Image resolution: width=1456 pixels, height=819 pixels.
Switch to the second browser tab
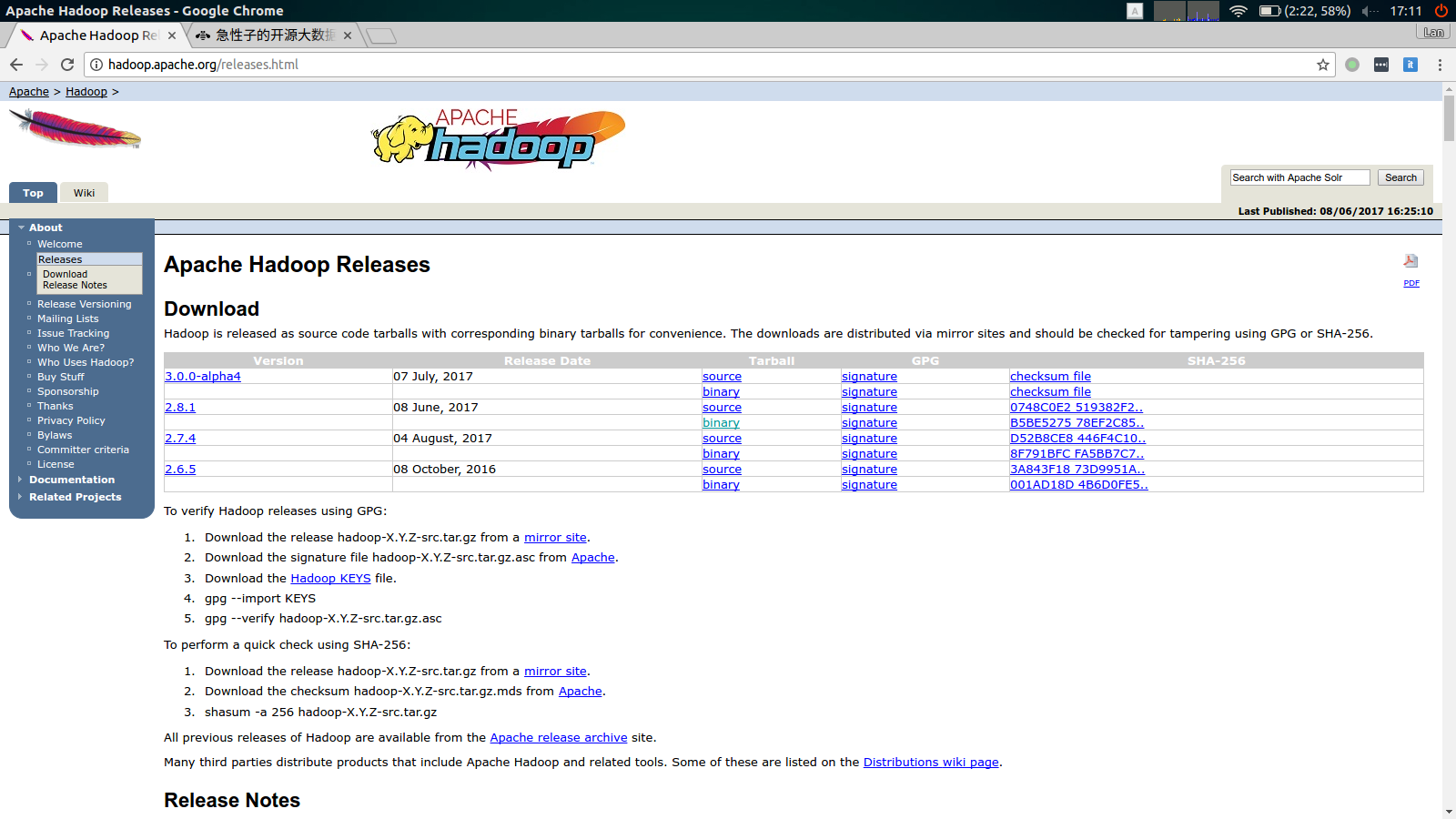pos(273,35)
